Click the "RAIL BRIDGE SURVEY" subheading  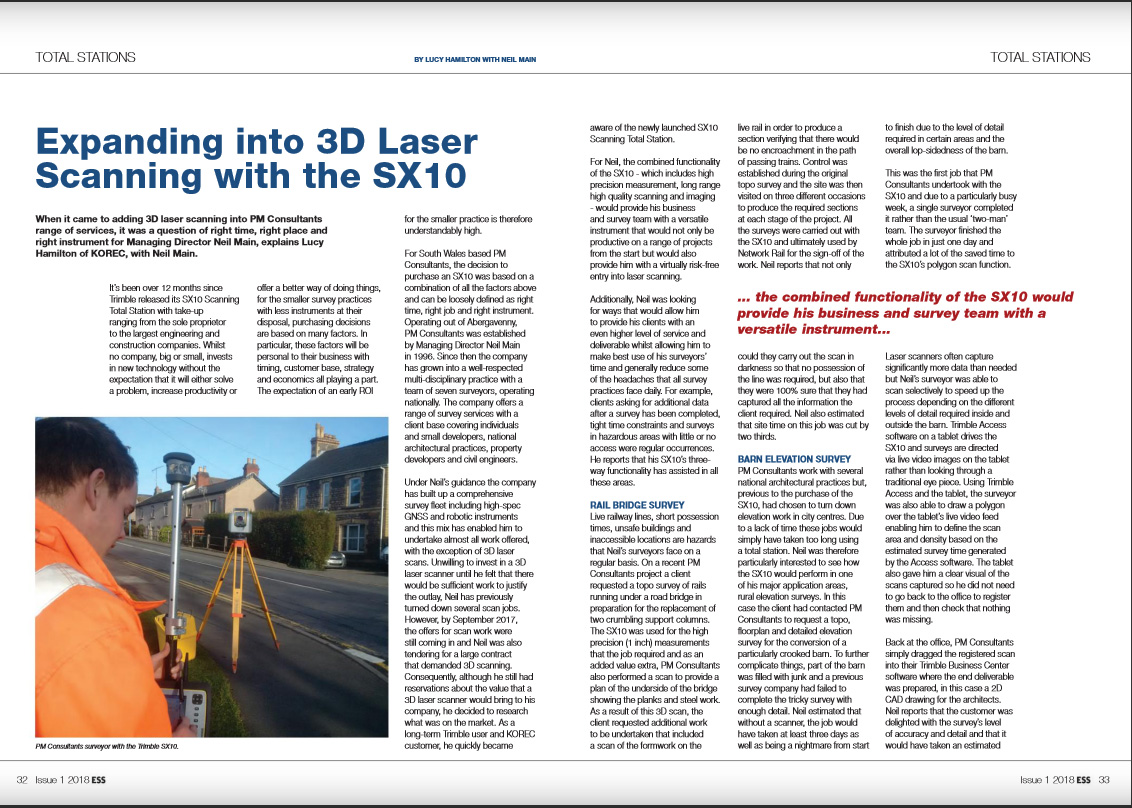[637, 505]
